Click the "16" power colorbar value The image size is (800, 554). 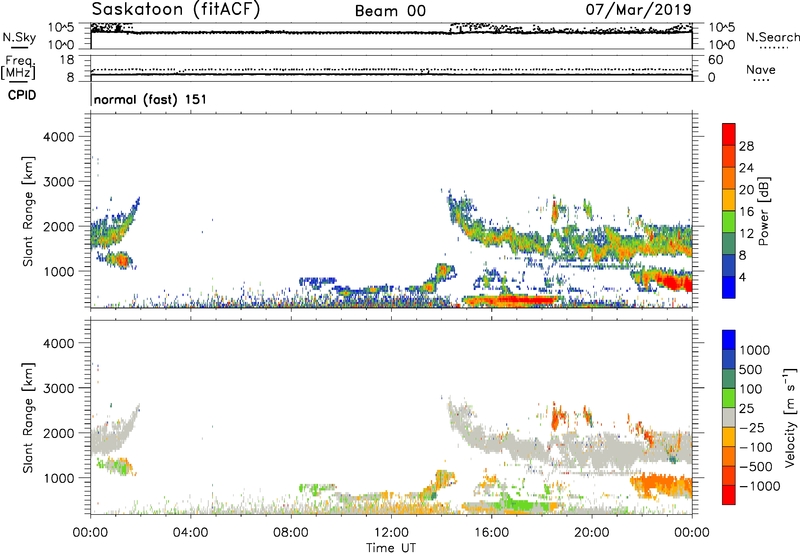pos(746,212)
